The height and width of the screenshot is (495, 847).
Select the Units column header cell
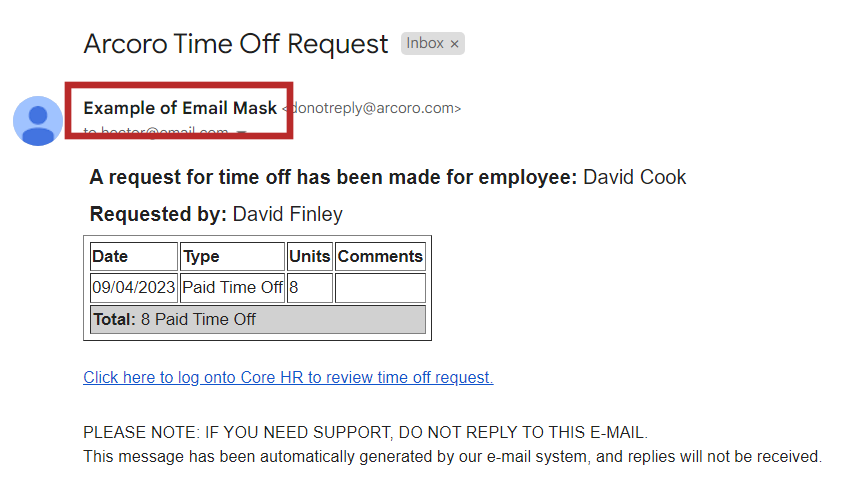309,257
